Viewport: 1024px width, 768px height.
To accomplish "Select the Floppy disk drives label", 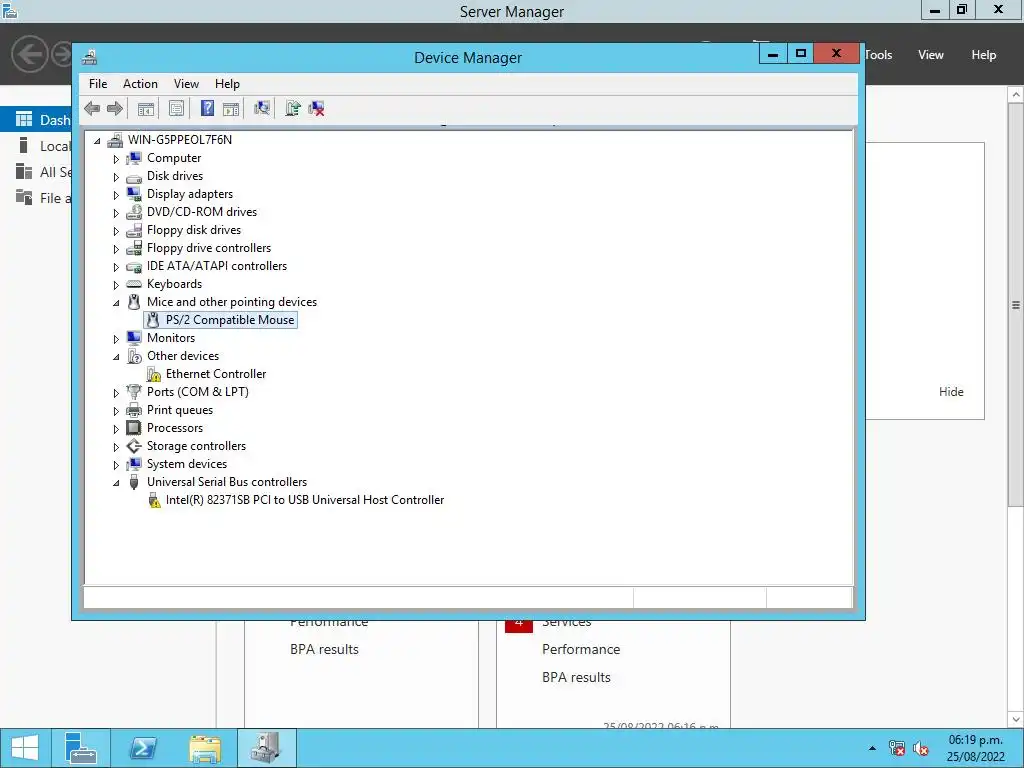I will coord(193,230).
